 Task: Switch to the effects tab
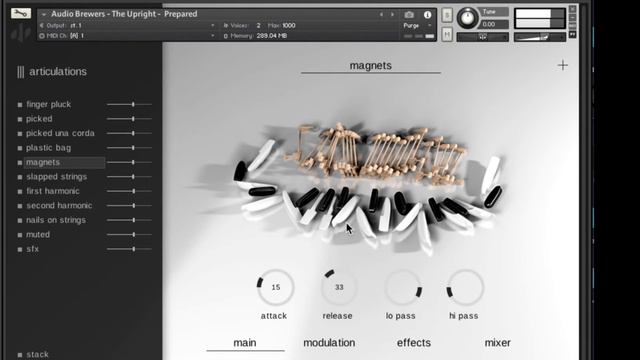[413, 343]
